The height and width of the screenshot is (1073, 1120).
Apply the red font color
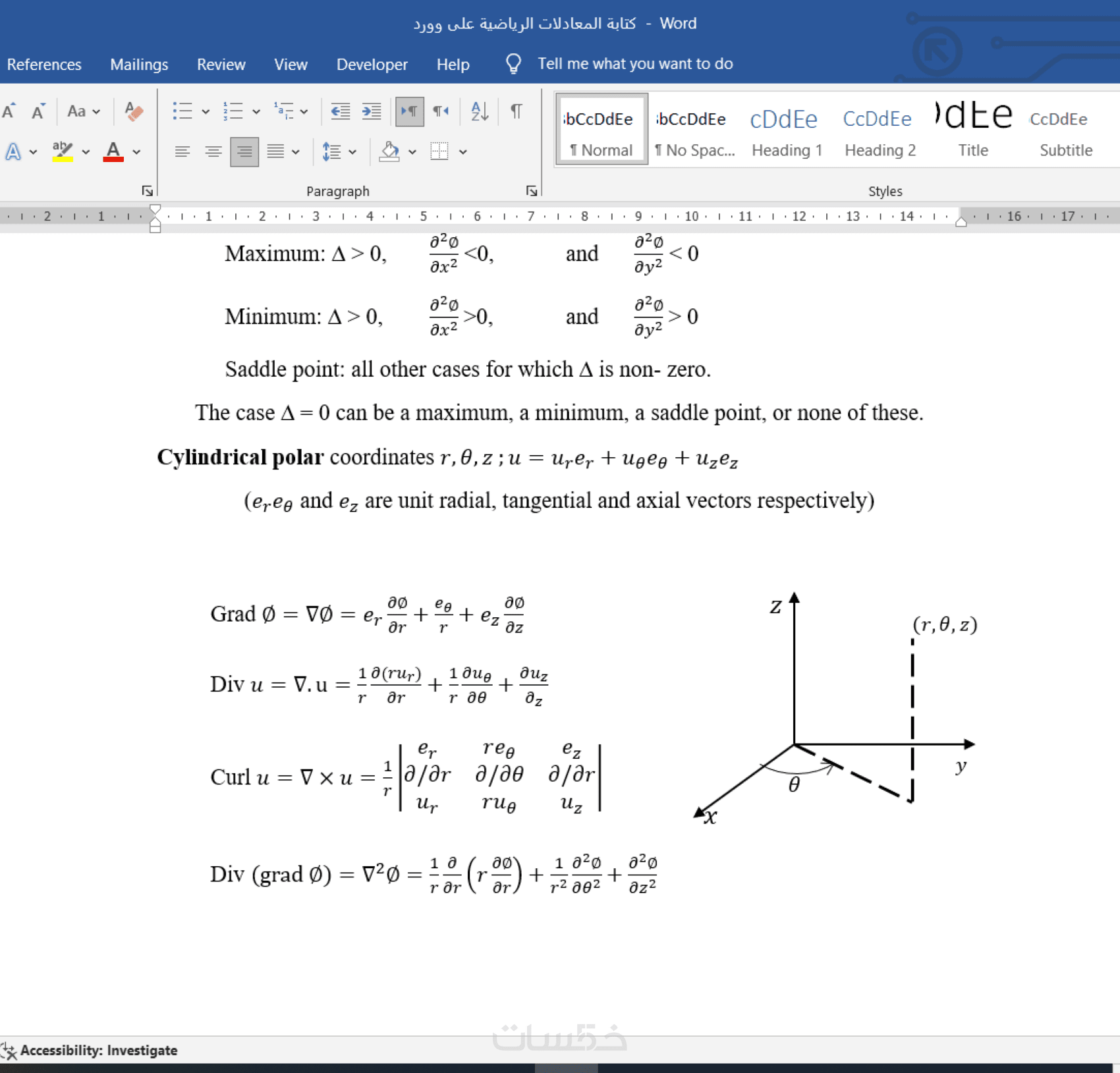tap(113, 151)
